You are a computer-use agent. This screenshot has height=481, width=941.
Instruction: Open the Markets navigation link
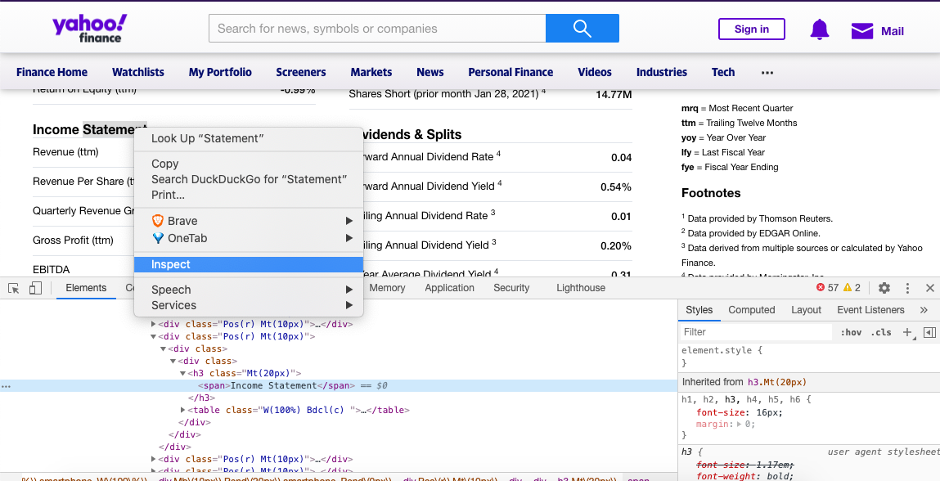tap(371, 72)
